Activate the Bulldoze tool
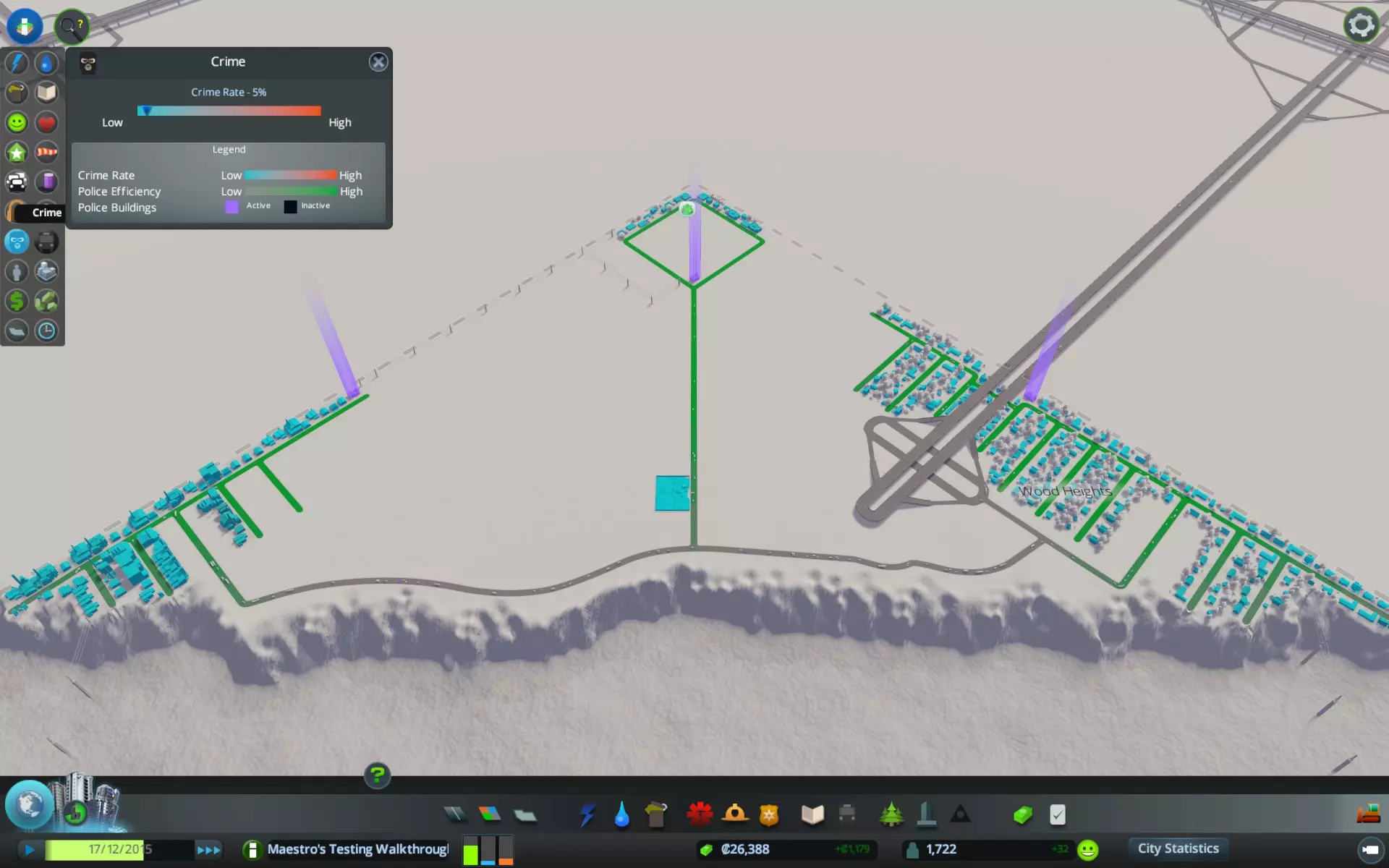Viewport: 1389px width, 868px height. click(x=1367, y=814)
